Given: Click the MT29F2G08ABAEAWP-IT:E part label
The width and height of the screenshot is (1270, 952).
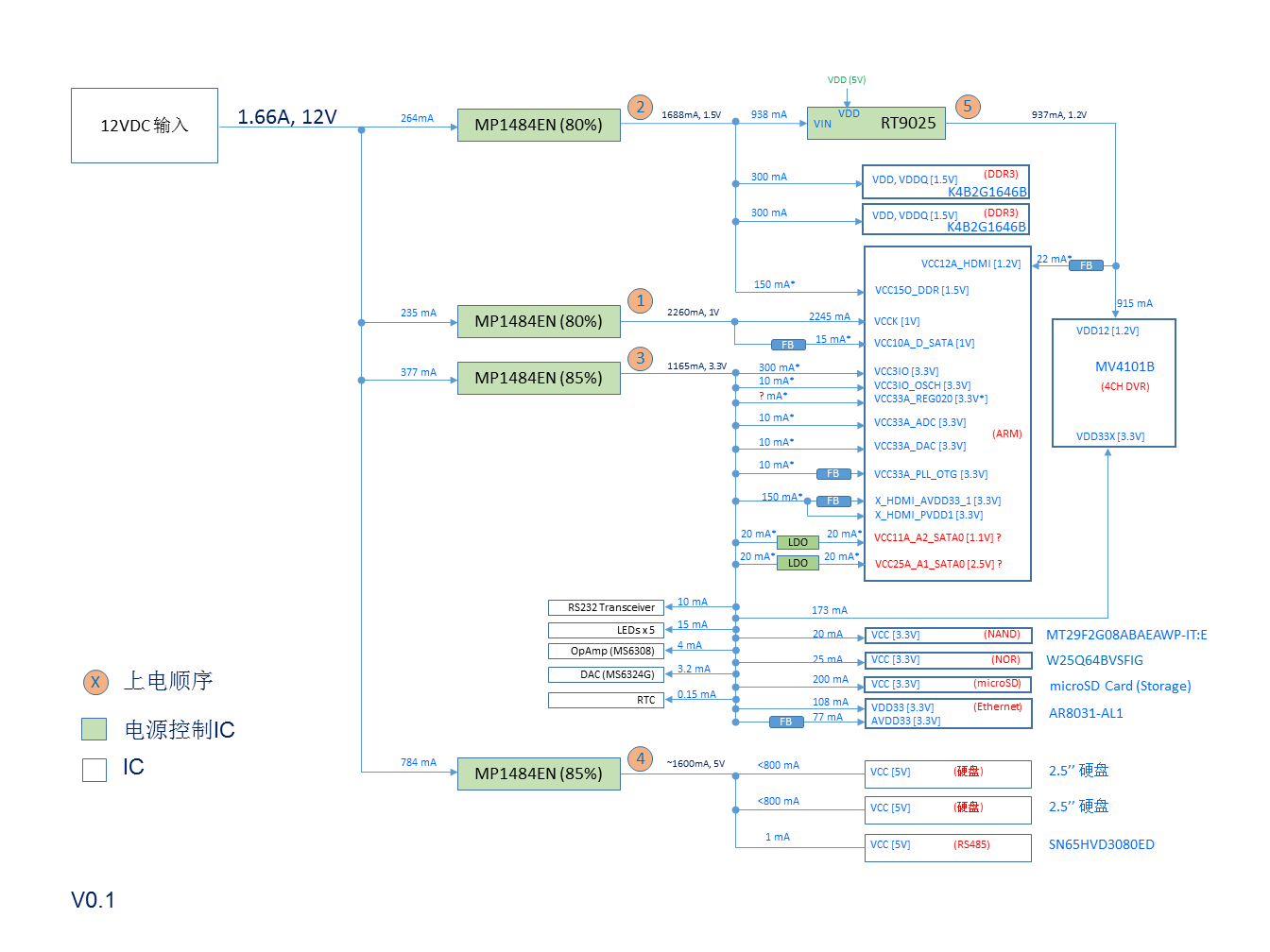Looking at the screenshot, I should 1126,635.
